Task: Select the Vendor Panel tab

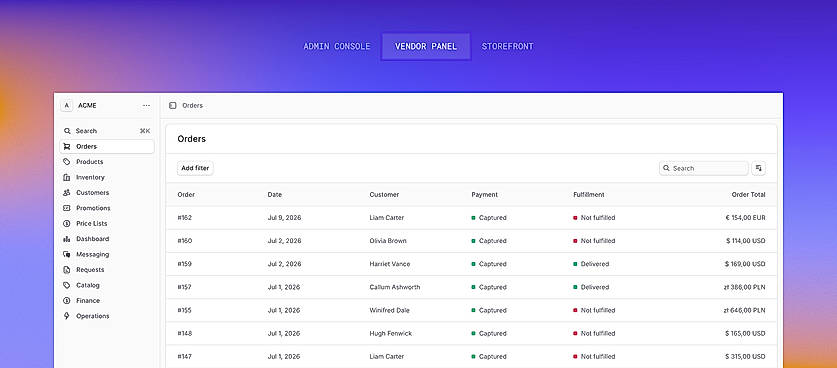Action: tap(426, 46)
